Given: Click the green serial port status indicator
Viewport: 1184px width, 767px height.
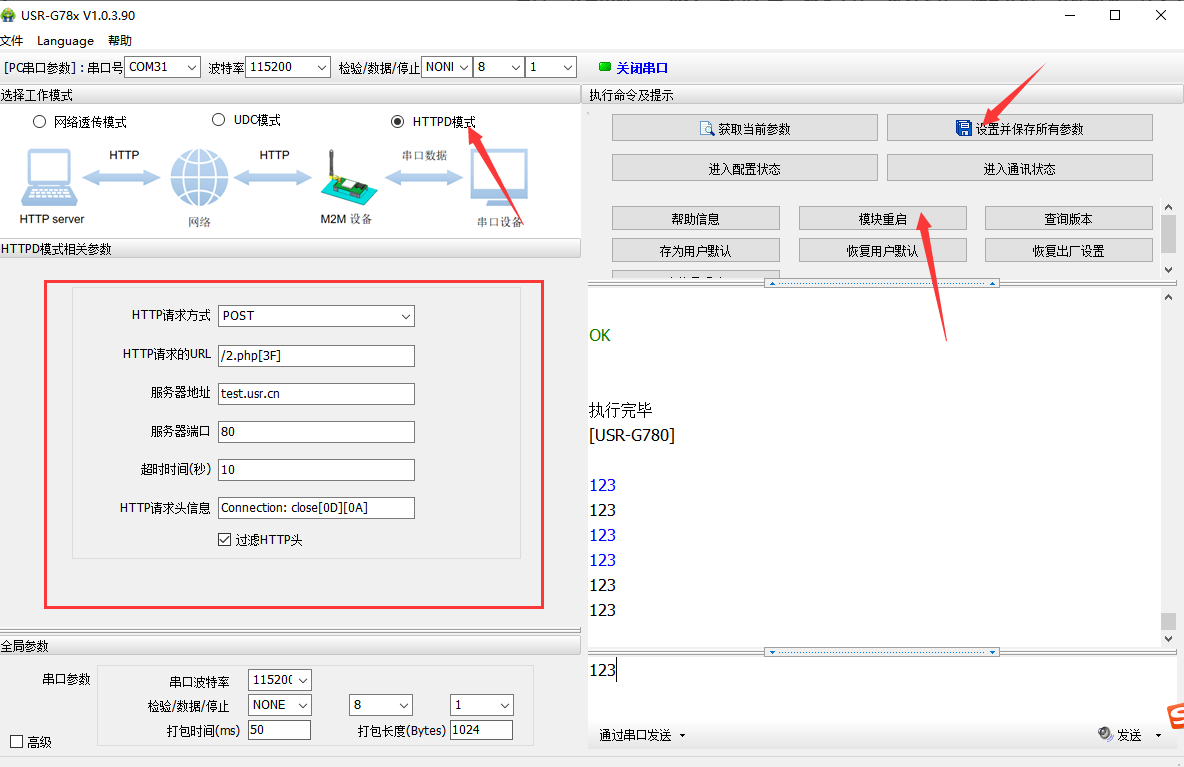Looking at the screenshot, I should (x=604, y=67).
